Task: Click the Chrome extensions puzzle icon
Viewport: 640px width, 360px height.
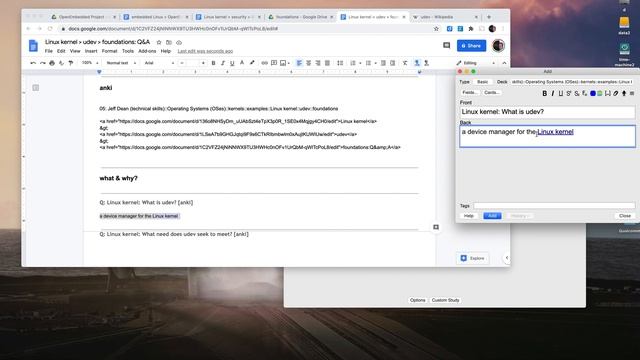Action: pyautogui.click(x=471, y=29)
